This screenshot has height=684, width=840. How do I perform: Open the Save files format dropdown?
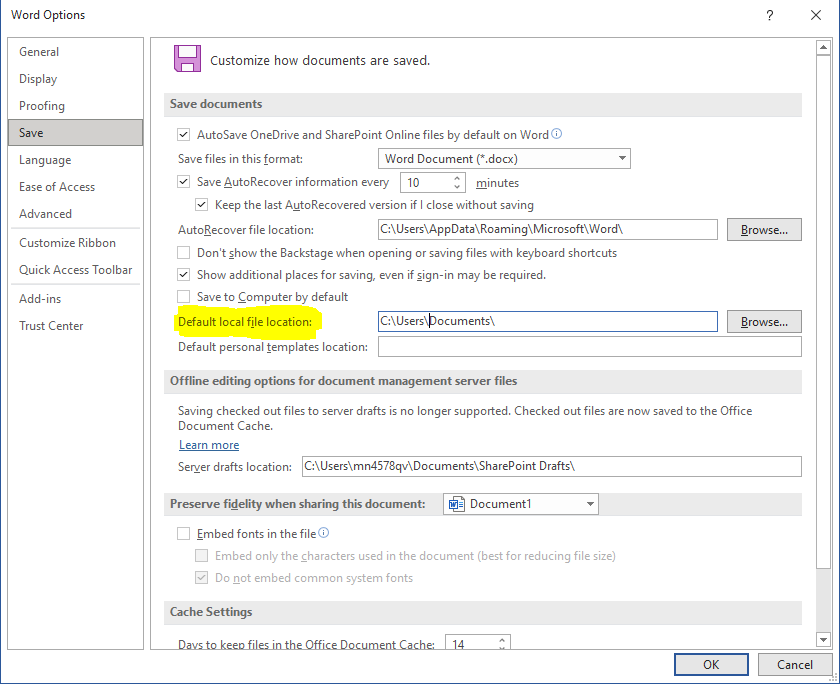point(622,159)
